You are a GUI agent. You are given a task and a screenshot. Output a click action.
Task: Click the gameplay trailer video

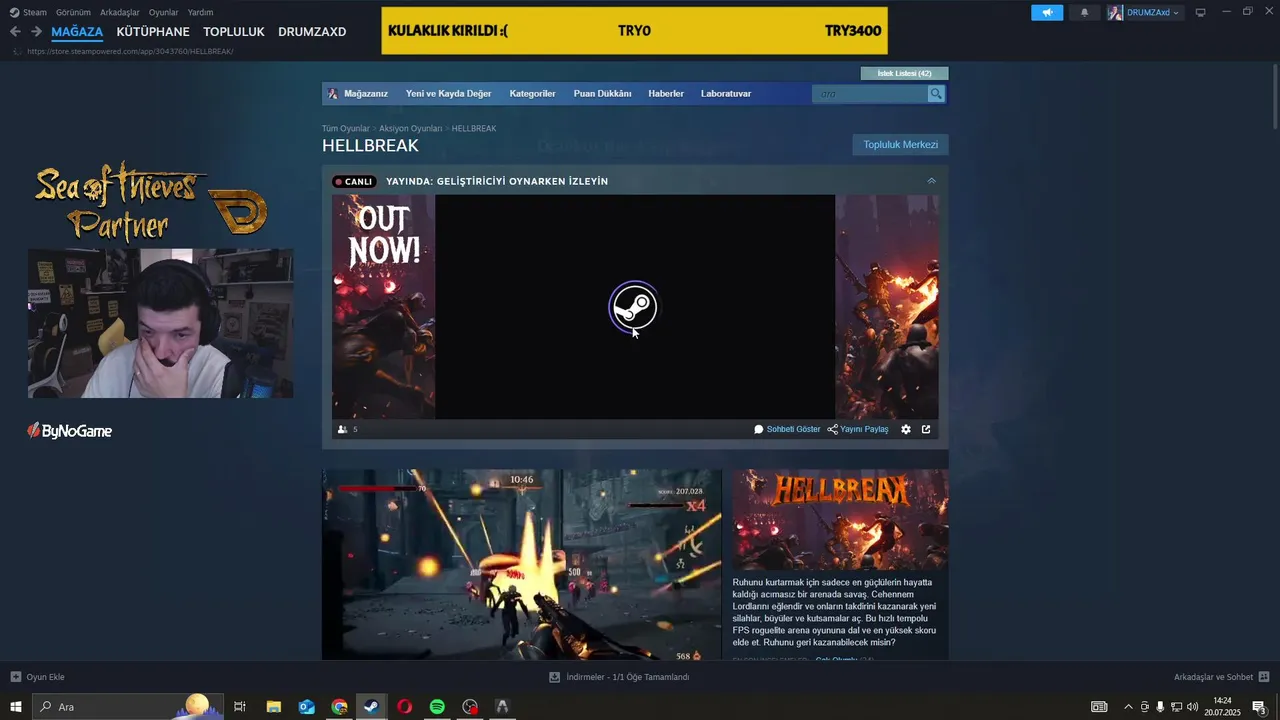521,565
